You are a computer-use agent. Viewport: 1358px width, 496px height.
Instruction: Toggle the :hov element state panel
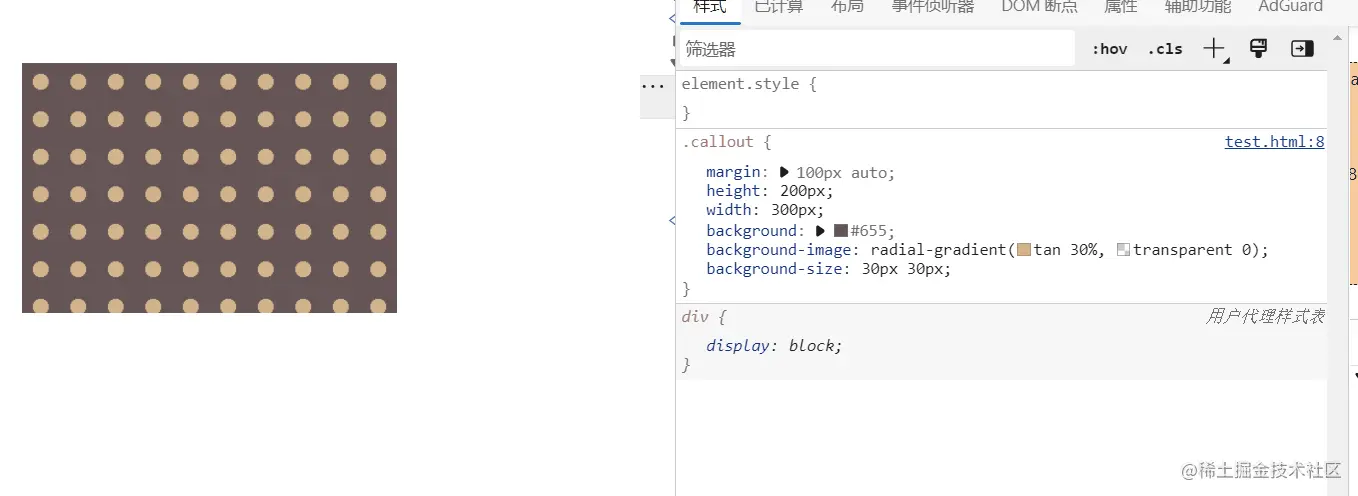1109,49
